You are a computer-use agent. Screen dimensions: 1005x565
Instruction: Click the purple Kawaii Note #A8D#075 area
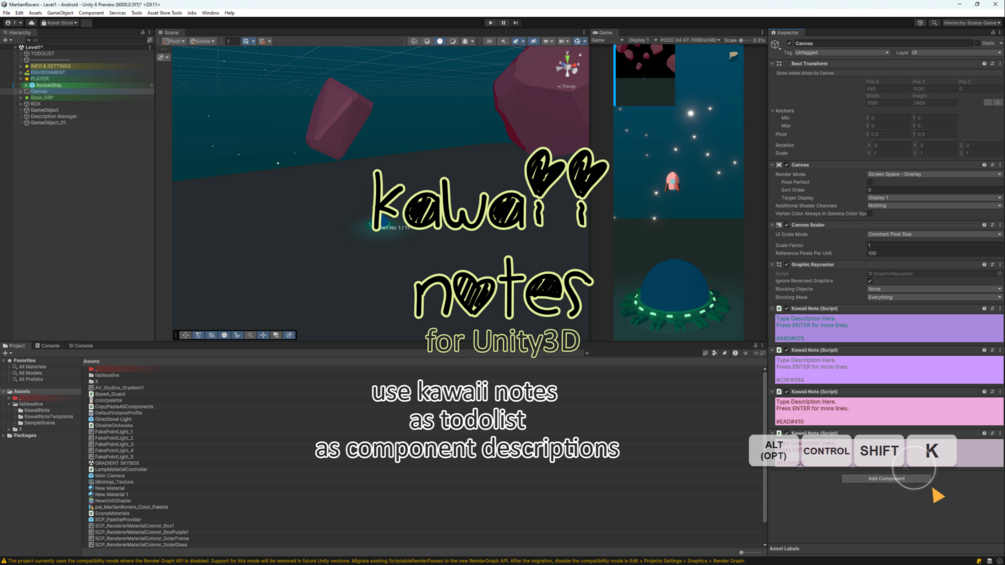[x=888, y=328]
